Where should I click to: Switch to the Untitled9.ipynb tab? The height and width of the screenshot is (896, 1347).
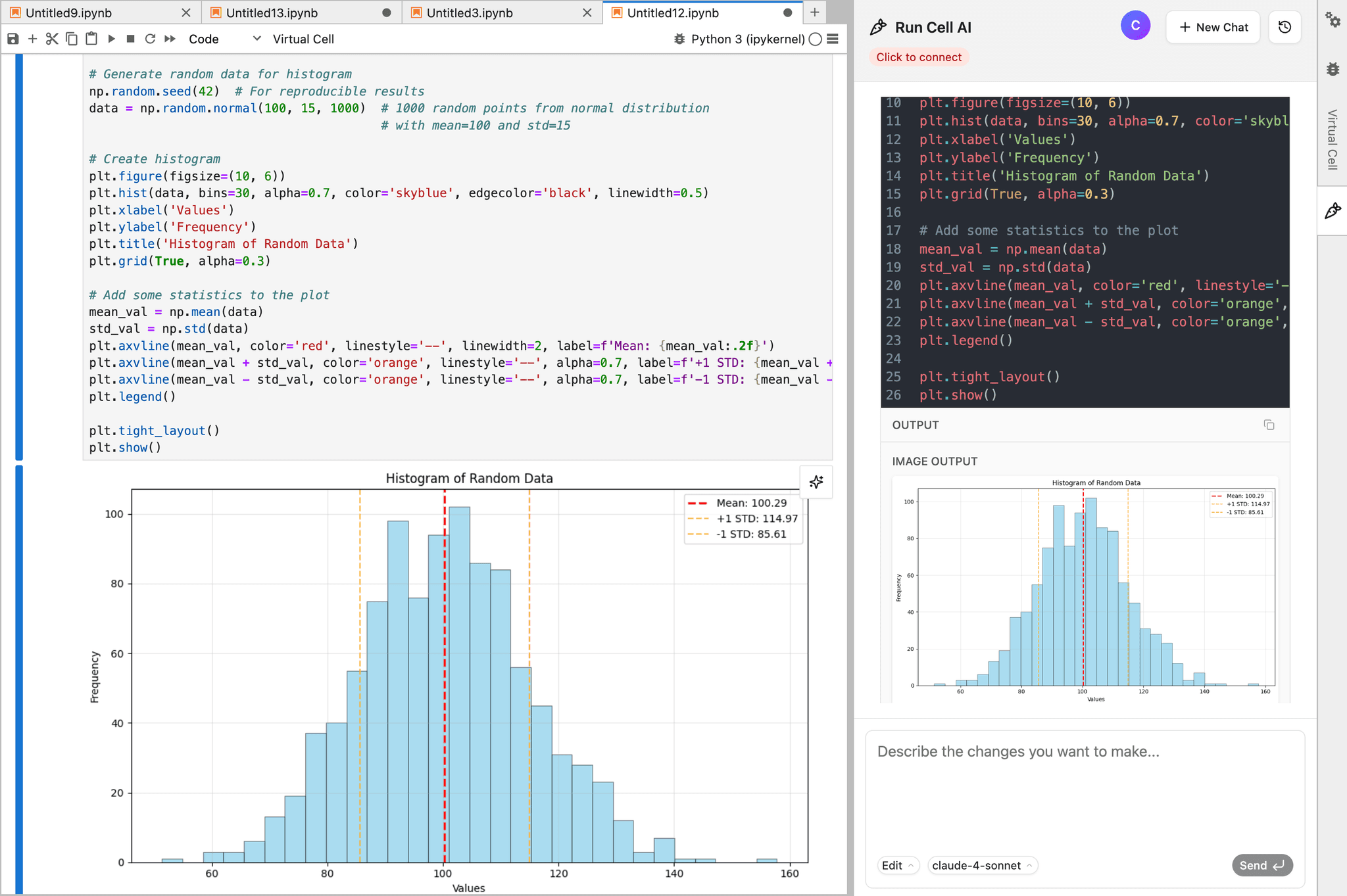[x=86, y=12]
